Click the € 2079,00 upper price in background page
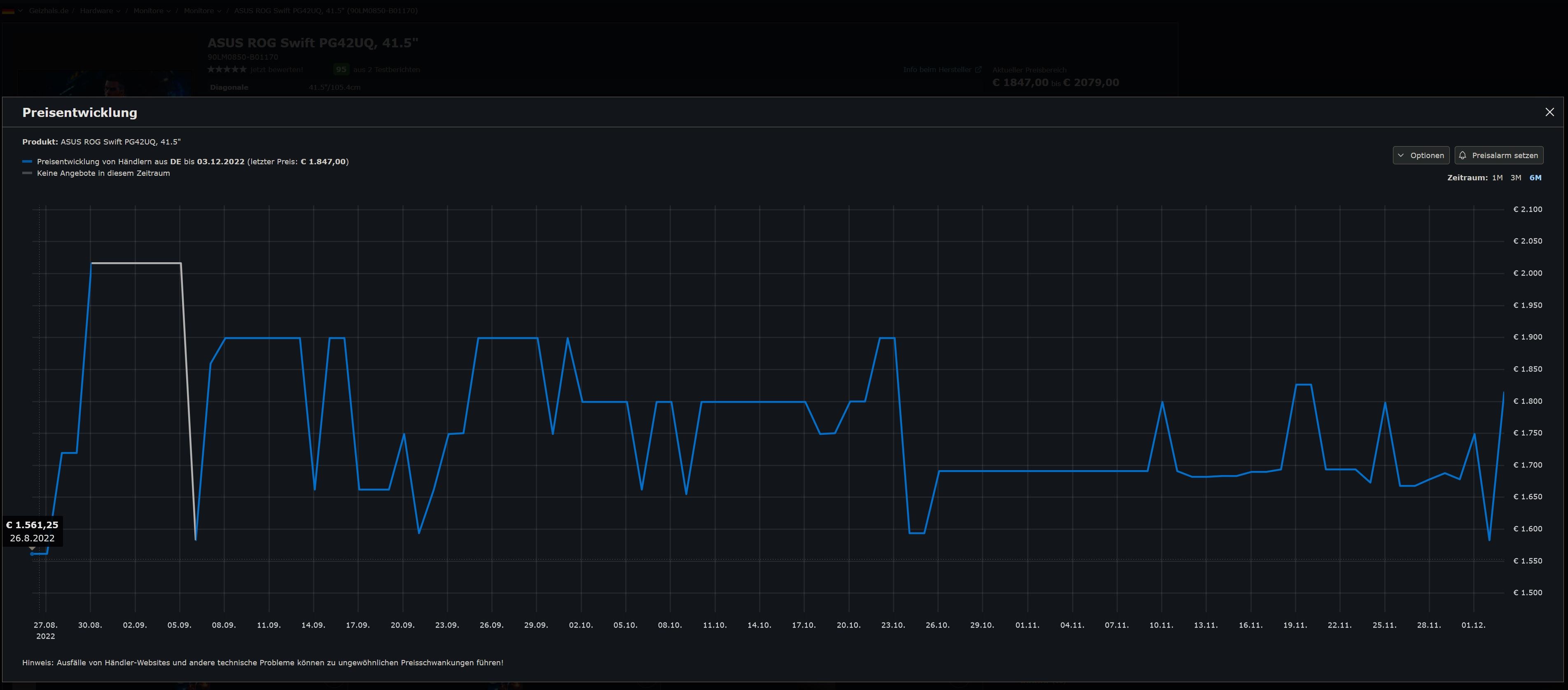Screen dimensions: 1568x690 pos(1091,83)
